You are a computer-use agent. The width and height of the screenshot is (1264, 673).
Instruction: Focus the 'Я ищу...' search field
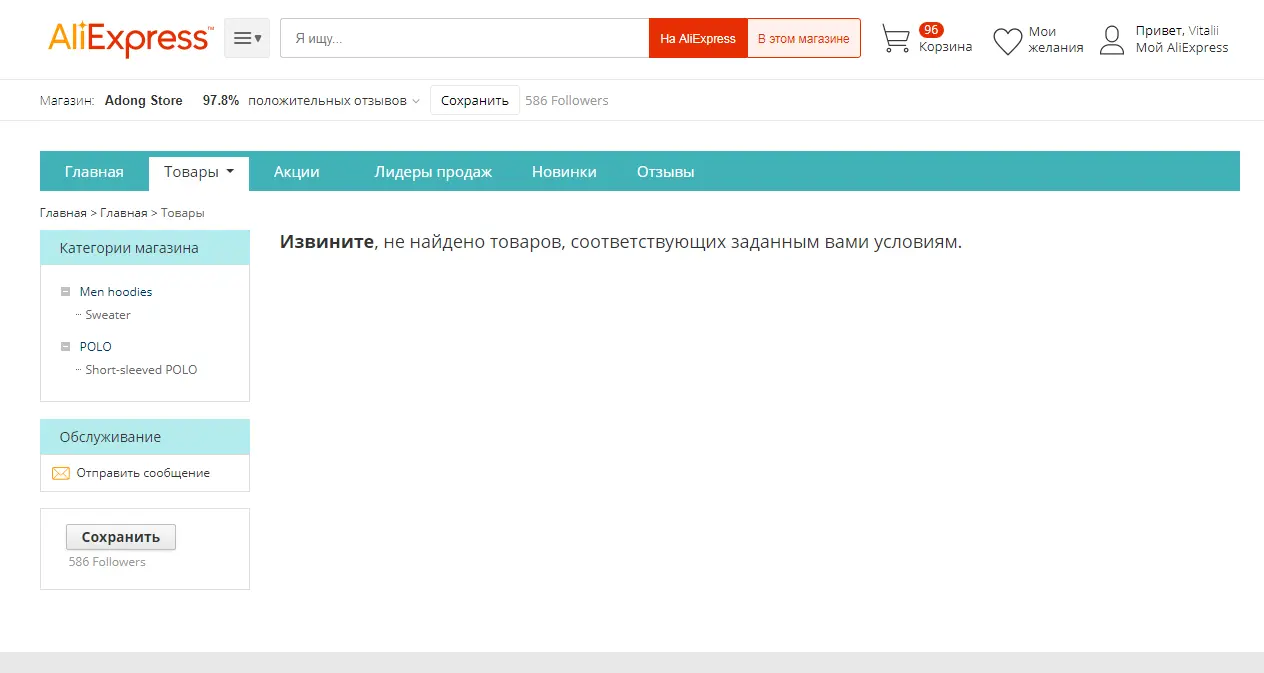(x=465, y=38)
